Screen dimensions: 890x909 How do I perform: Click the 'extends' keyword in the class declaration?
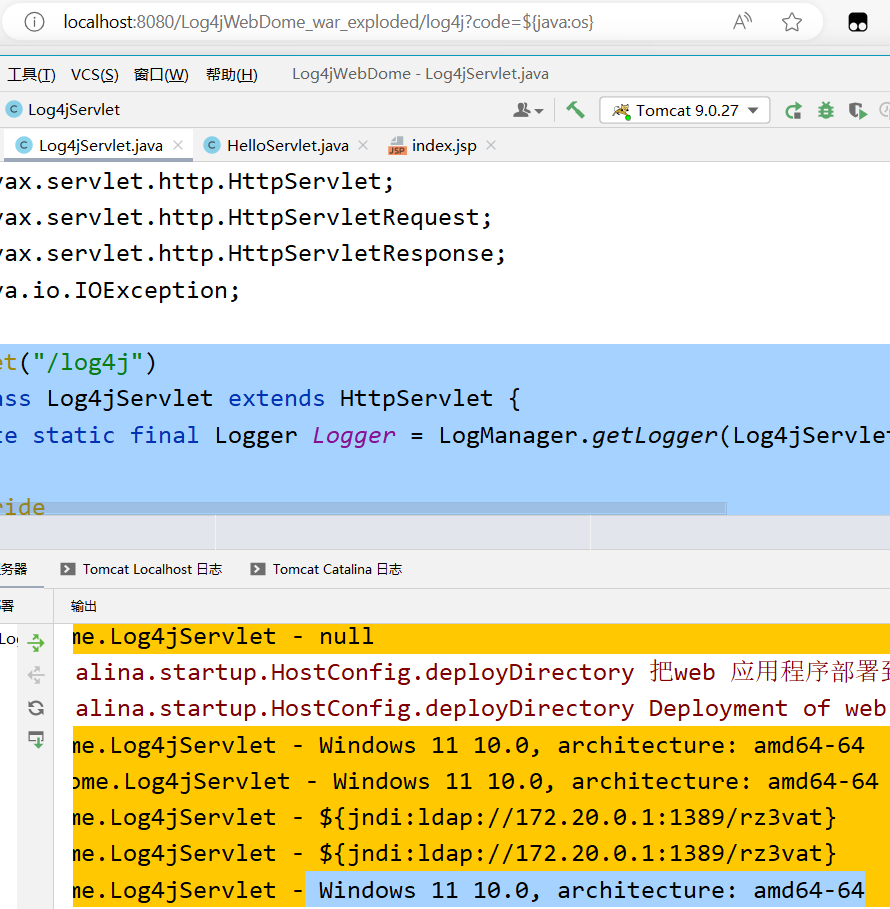(x=277, y=399)
